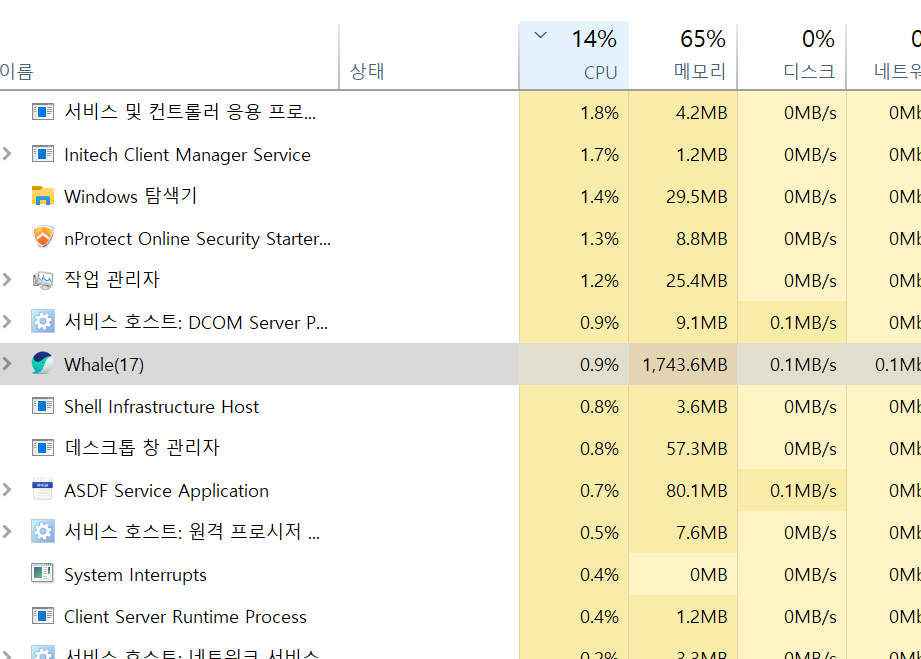
Task: Click the 3.6MB memory value for Shell Infrastructure
Action: 701,406
